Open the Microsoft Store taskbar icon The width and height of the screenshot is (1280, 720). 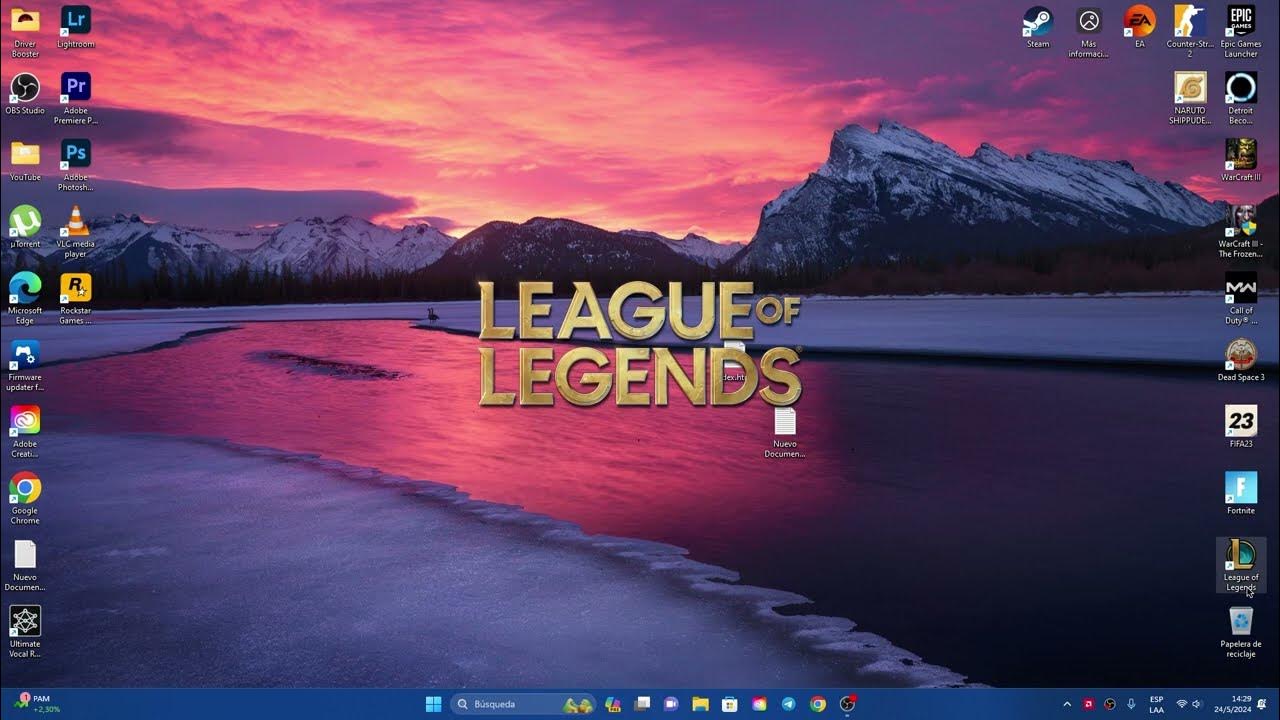pyautogui.click(x=730, y=704)
